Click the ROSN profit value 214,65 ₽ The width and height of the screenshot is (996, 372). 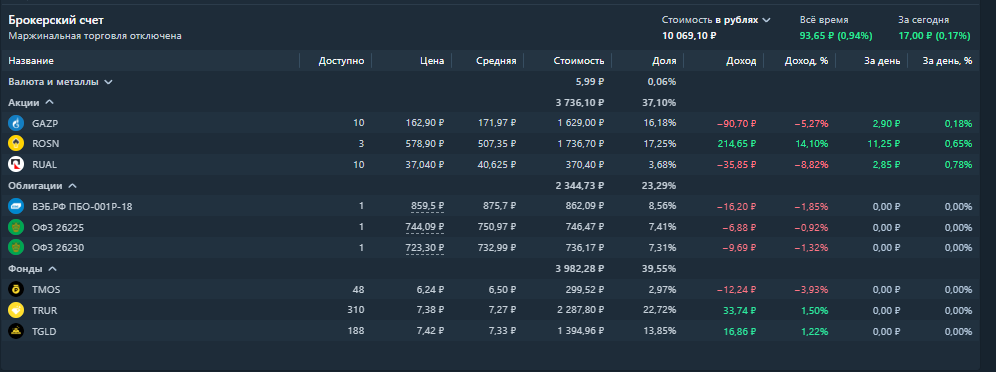coord(737,144)
